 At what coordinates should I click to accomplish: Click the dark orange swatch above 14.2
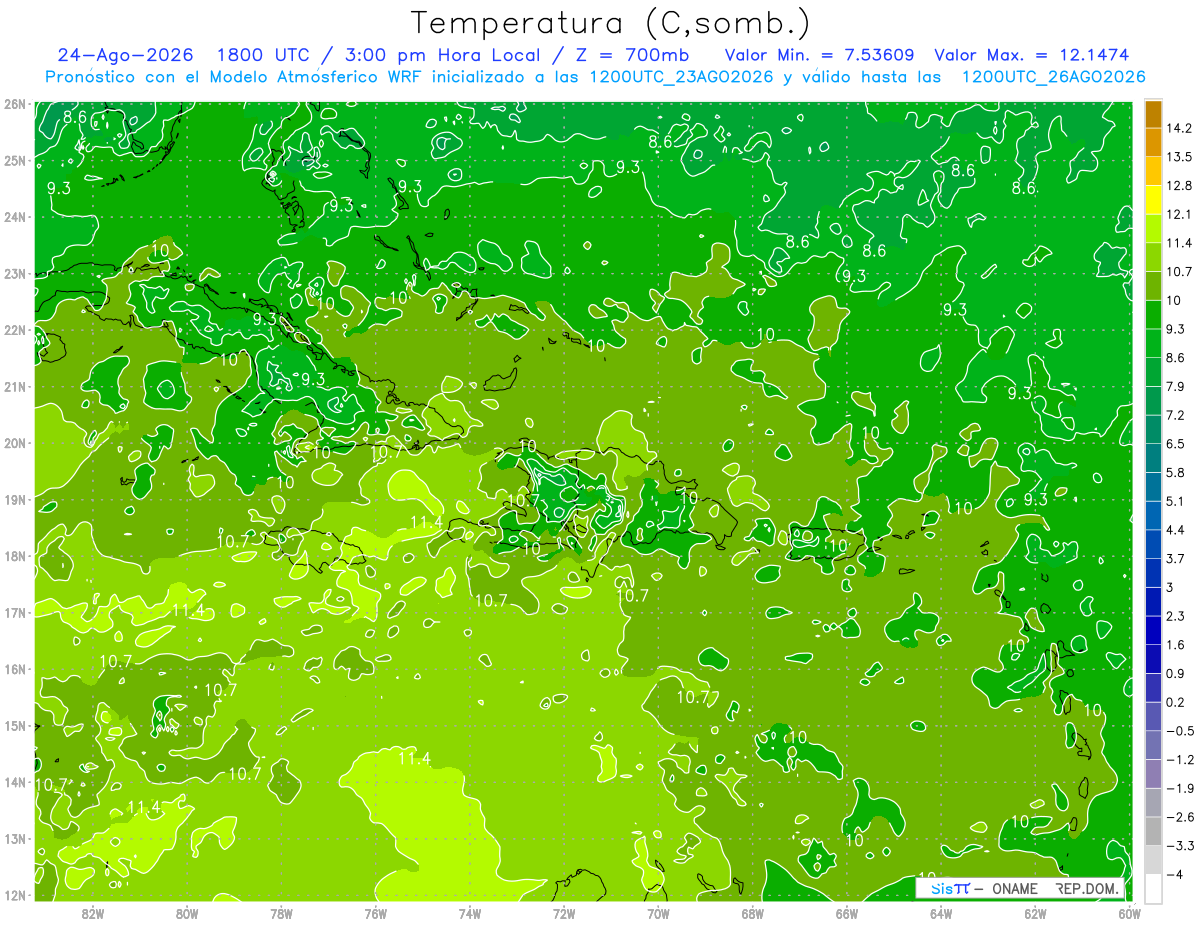[x=1153, y=114]
